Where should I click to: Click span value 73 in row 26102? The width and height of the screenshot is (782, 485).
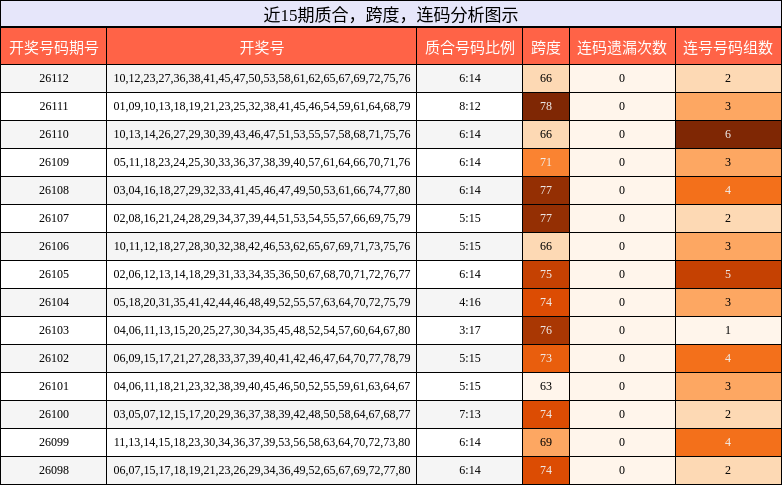pyautogui.click(x=546, y=358)
